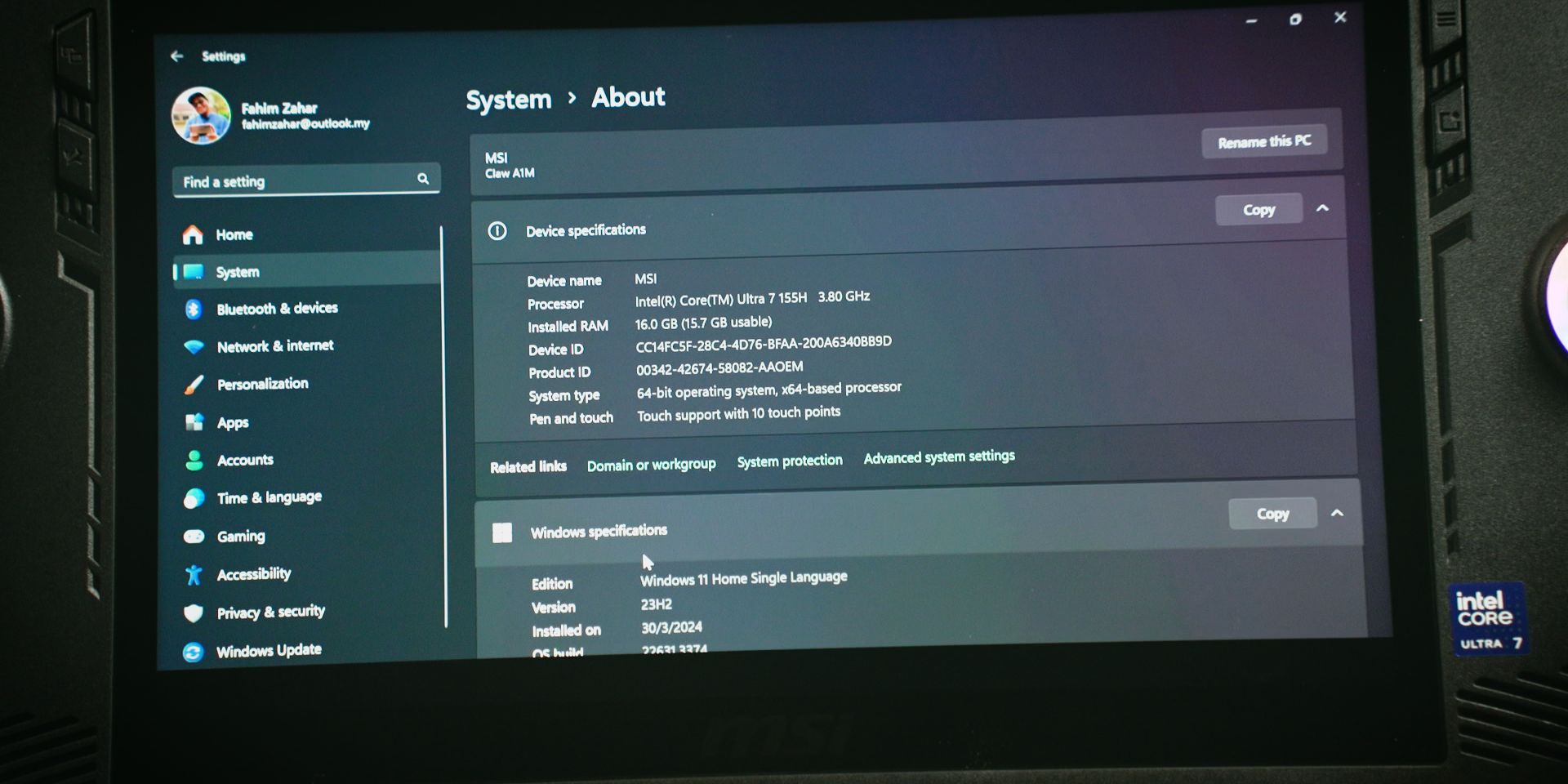Go back using the Settings back arrow
This screenshot has width=1568, height=784.
[x=176, y=56]
